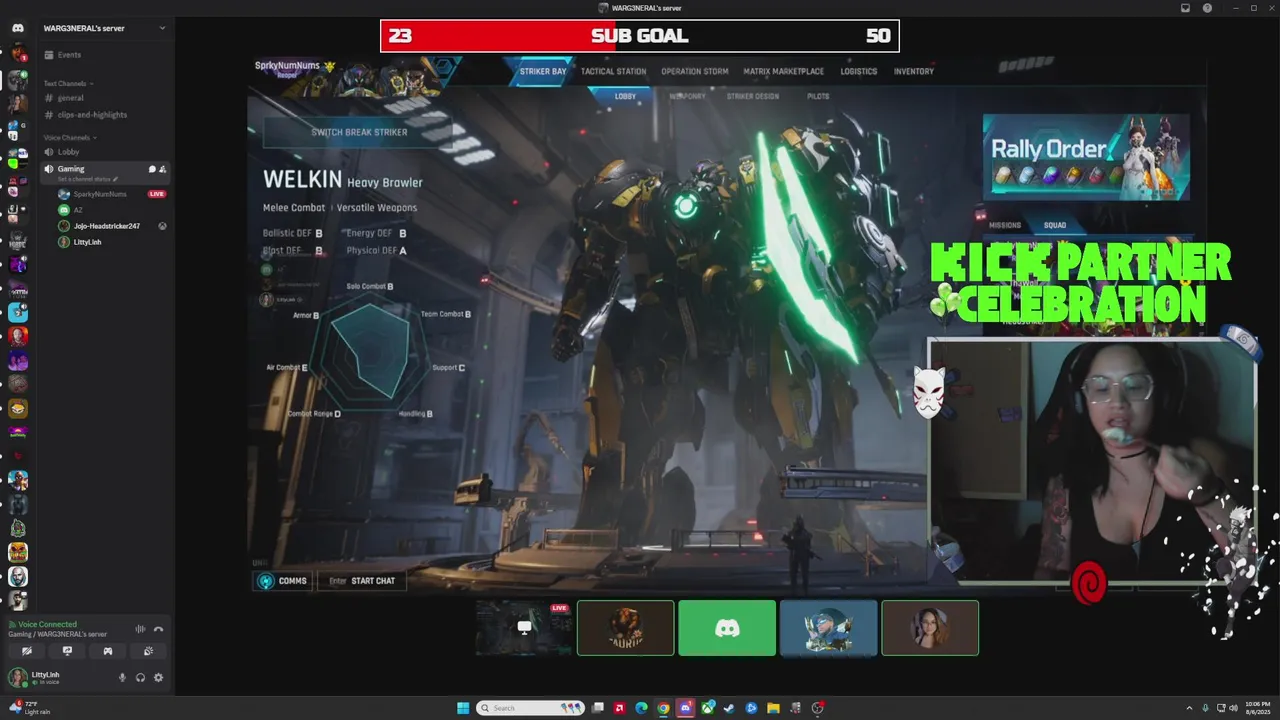Click Tactical Station tab in game stream

(613, 71)
